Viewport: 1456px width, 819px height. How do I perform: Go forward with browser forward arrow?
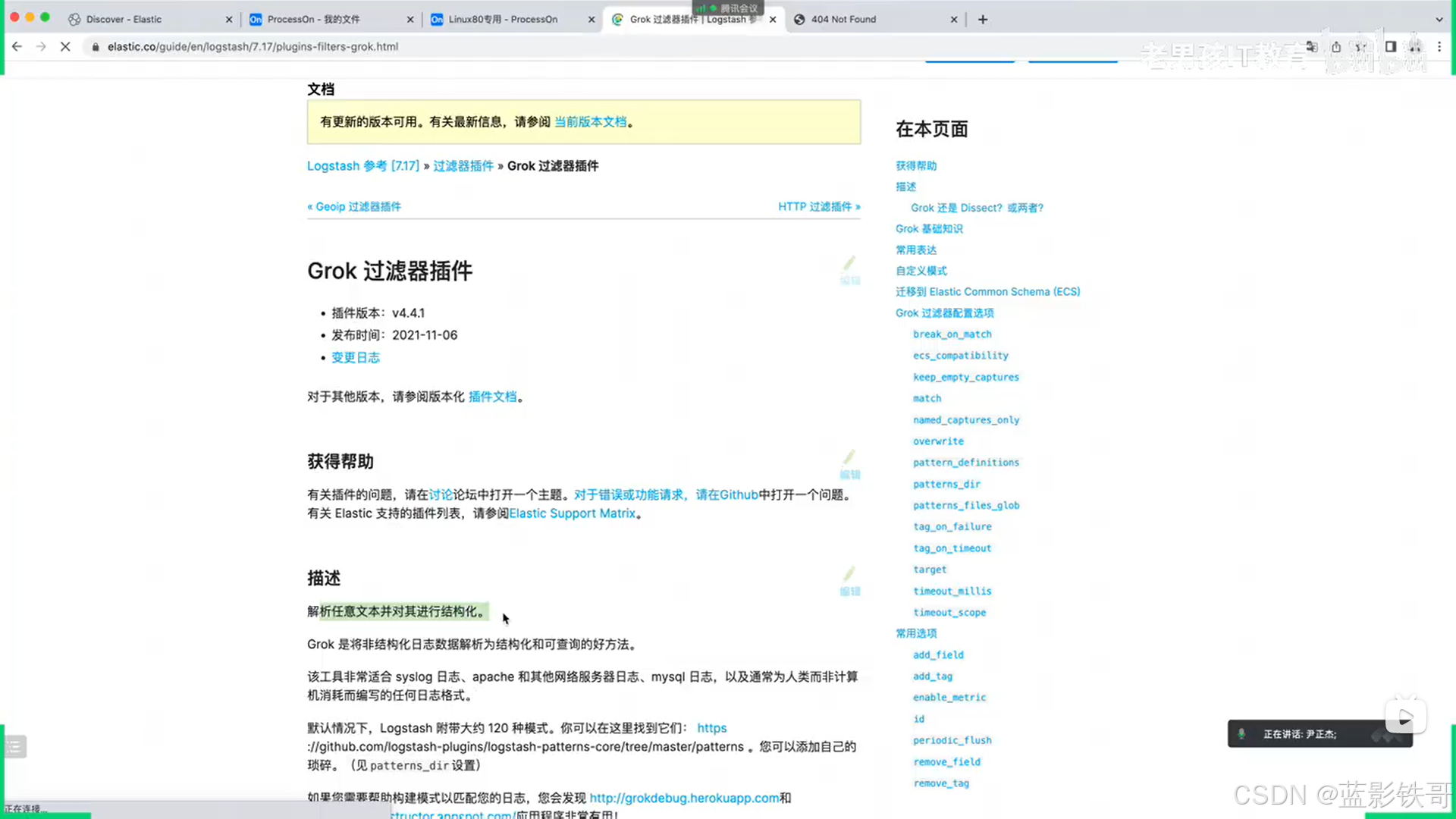pyautogui.click(x=41, y=46)
